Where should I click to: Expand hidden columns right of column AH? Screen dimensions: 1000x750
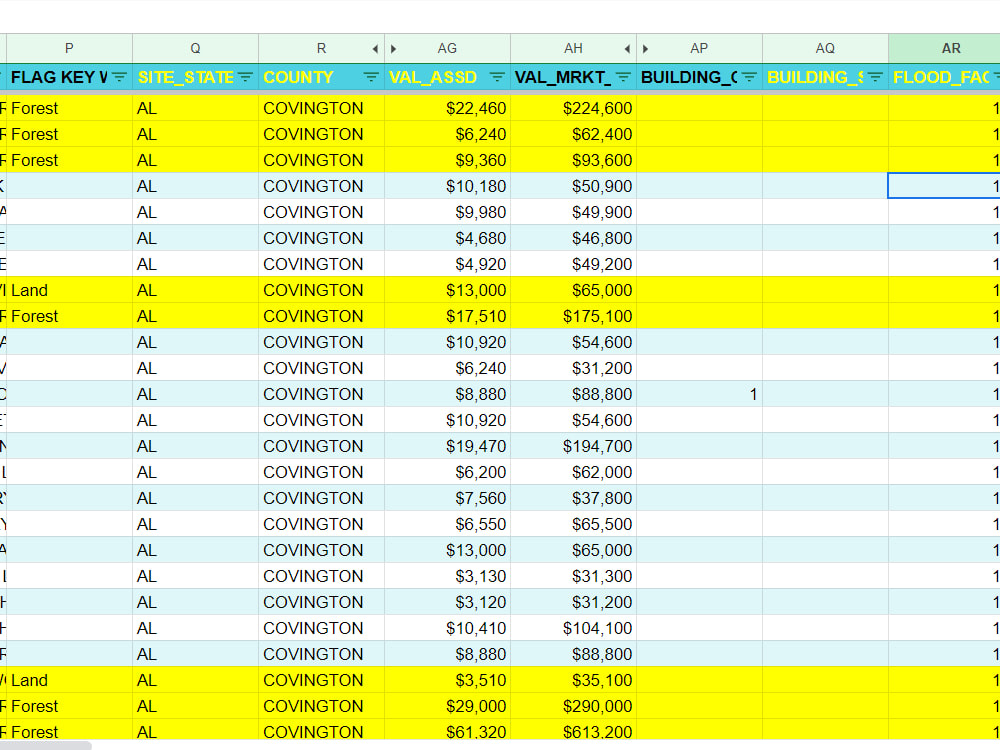(x=628, y=49)
